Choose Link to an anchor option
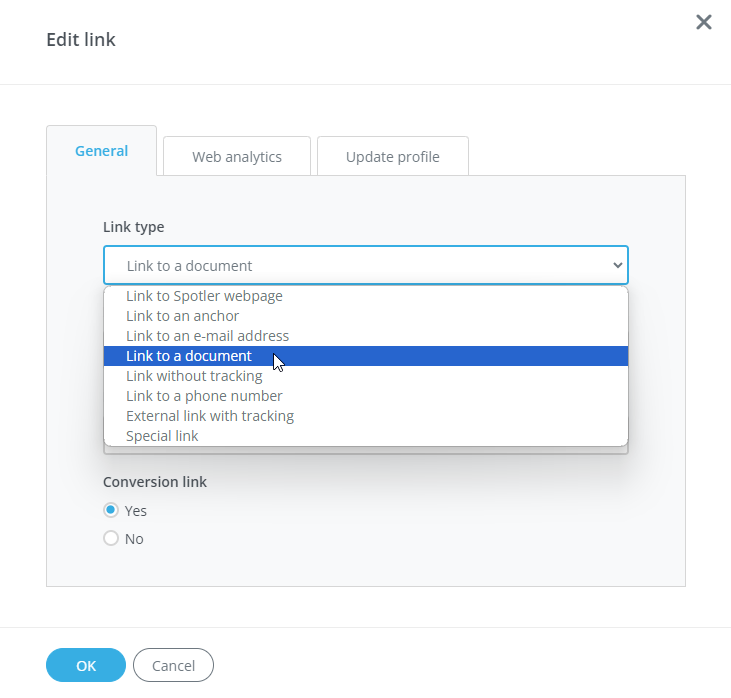This screenshot has height=698, width=731. coord(183,316)
